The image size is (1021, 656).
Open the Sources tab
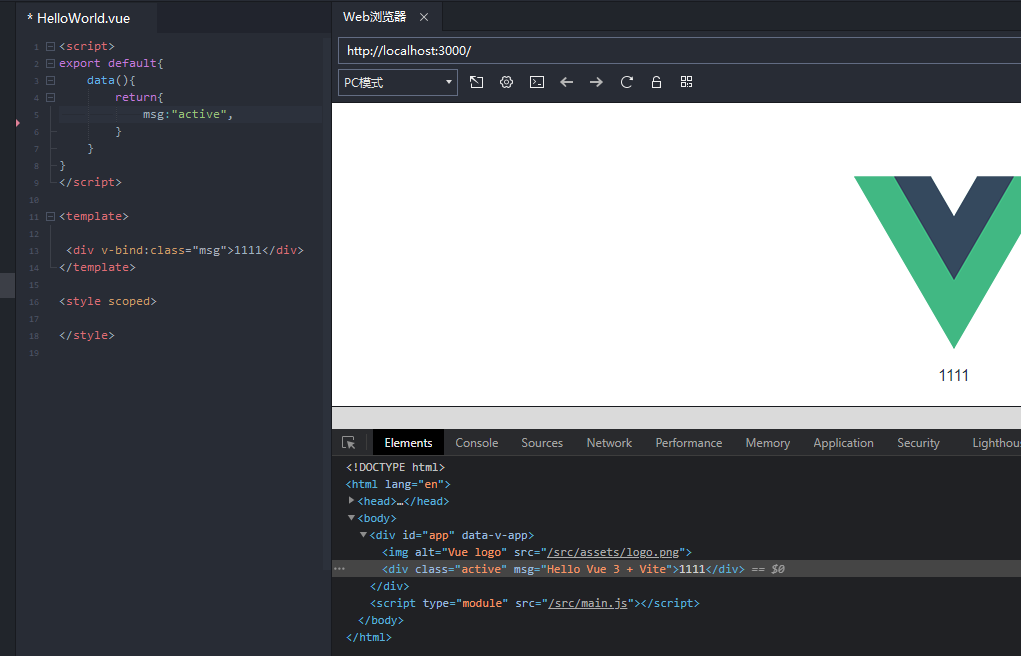tap(542, 442)
